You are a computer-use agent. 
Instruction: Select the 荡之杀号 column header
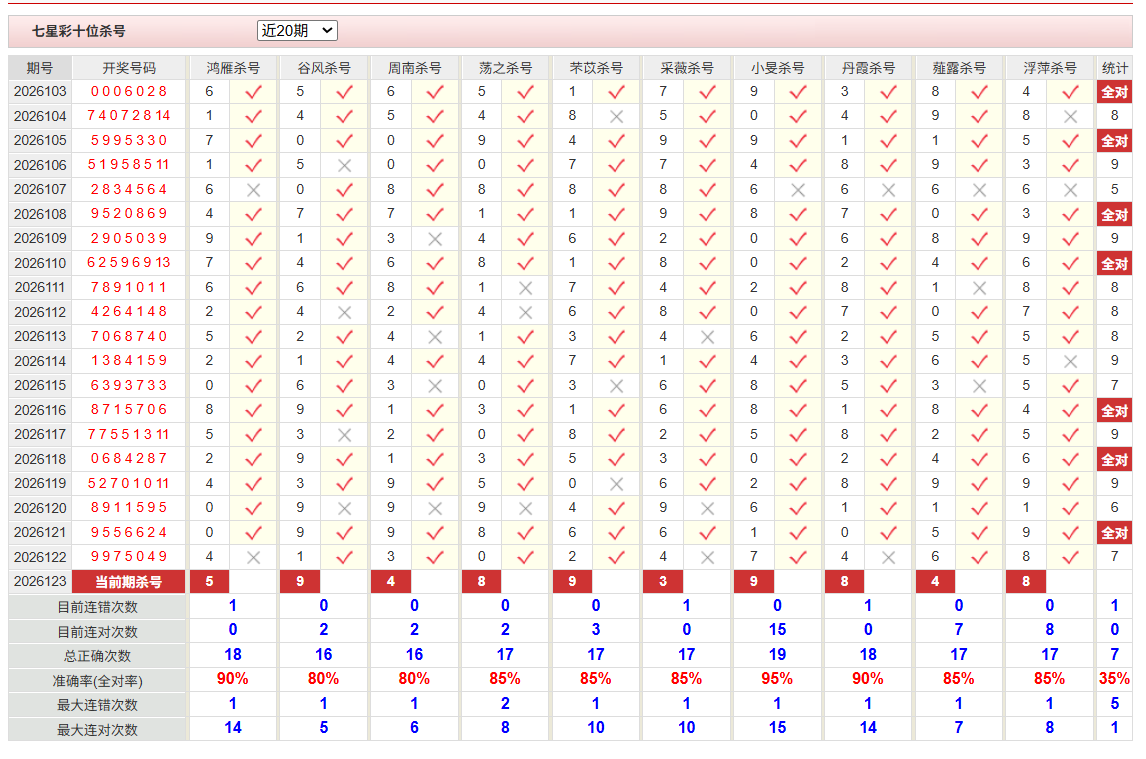[x=505, y=68]
